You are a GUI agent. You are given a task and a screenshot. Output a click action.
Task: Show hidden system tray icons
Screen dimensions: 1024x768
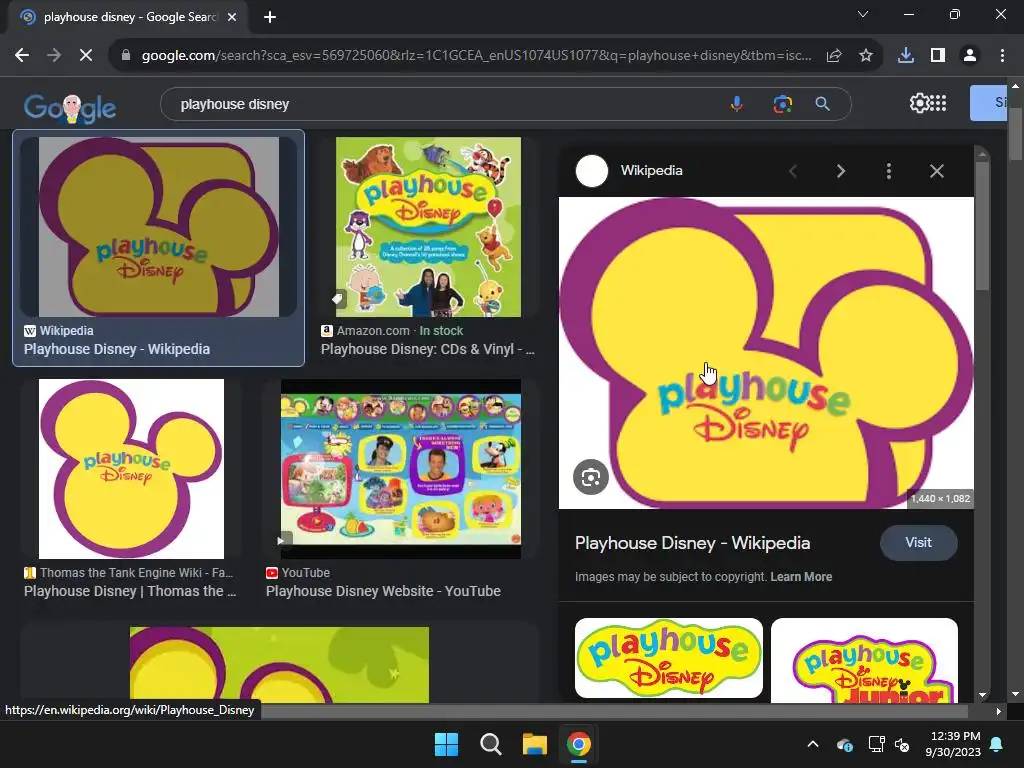(813, 744)
